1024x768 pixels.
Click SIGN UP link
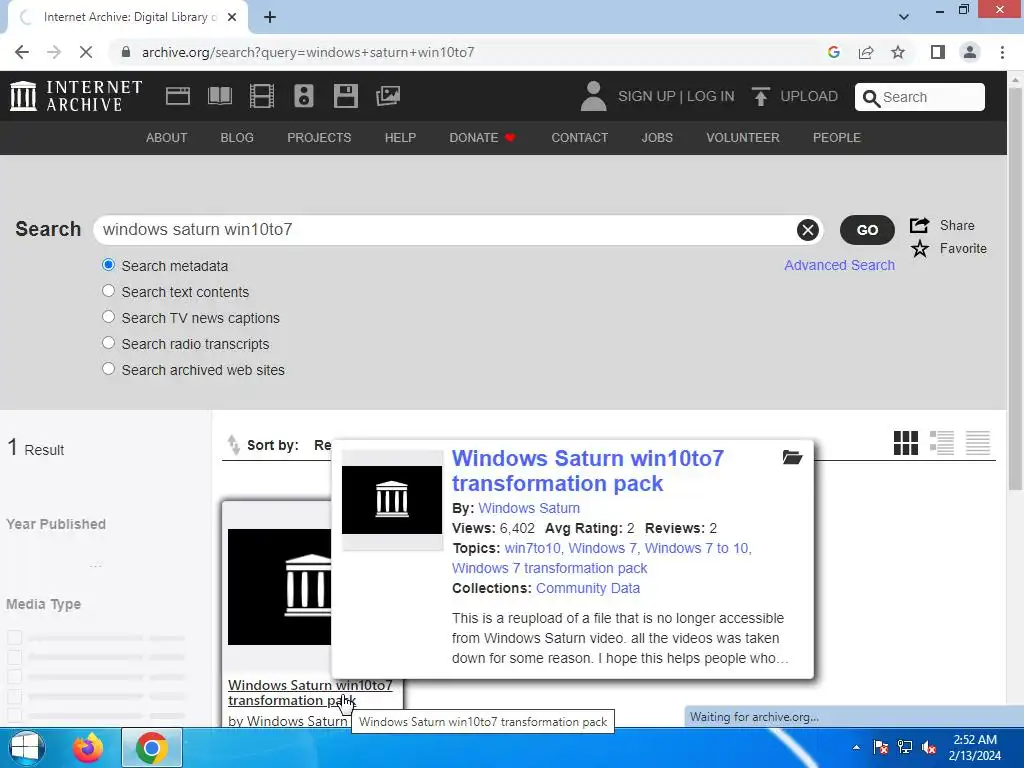tap(647, 96)
